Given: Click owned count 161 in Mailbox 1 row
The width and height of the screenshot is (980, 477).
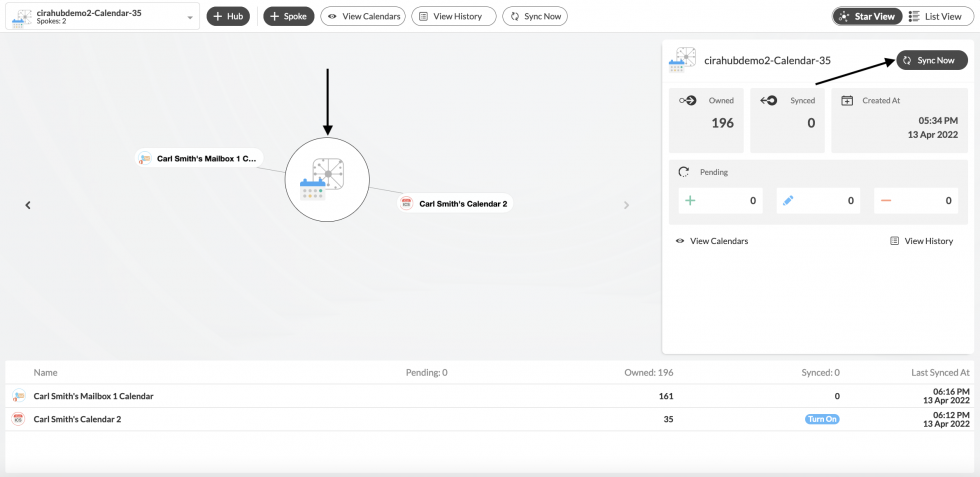Looking at the screenshot, I should pos(666,396).
